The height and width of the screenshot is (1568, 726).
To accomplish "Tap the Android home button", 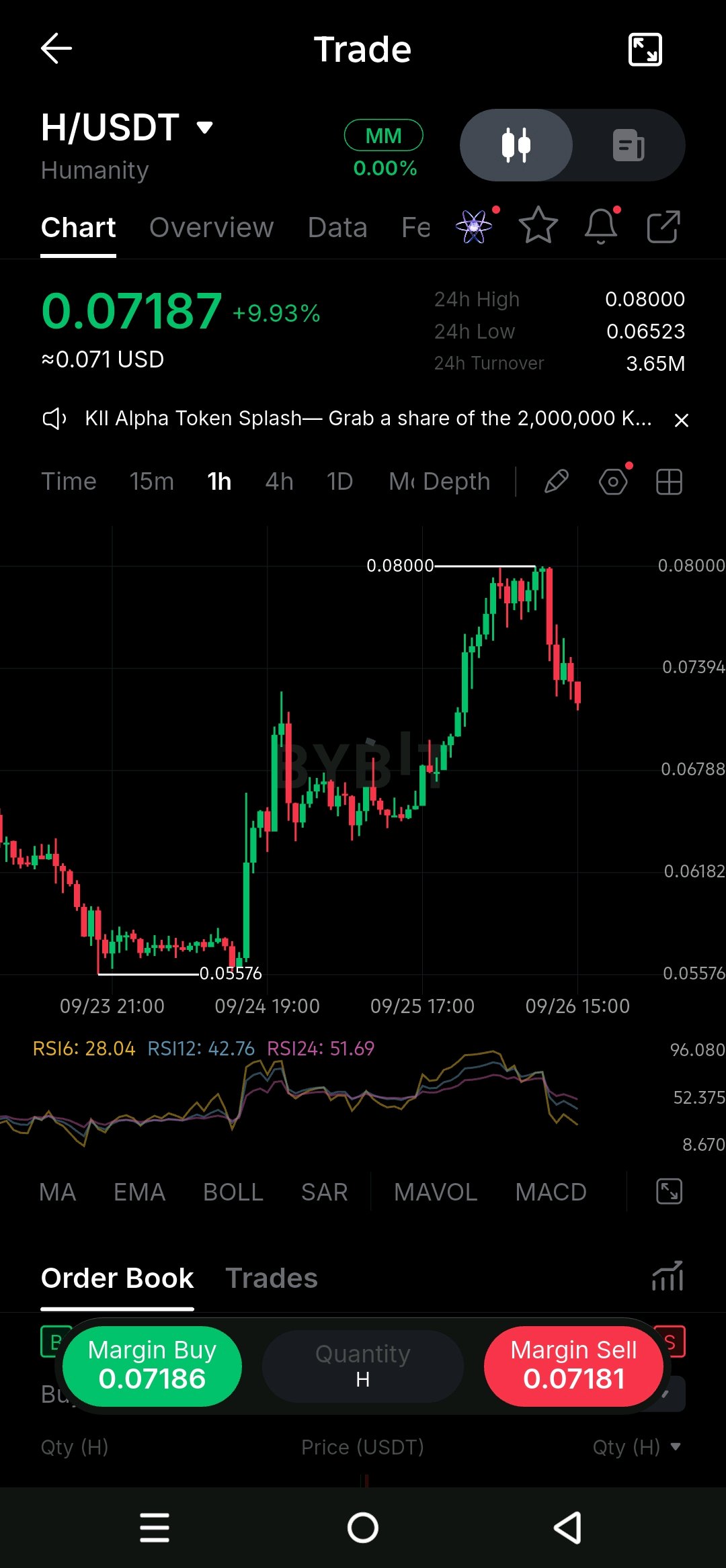I will pos(363,1528).
